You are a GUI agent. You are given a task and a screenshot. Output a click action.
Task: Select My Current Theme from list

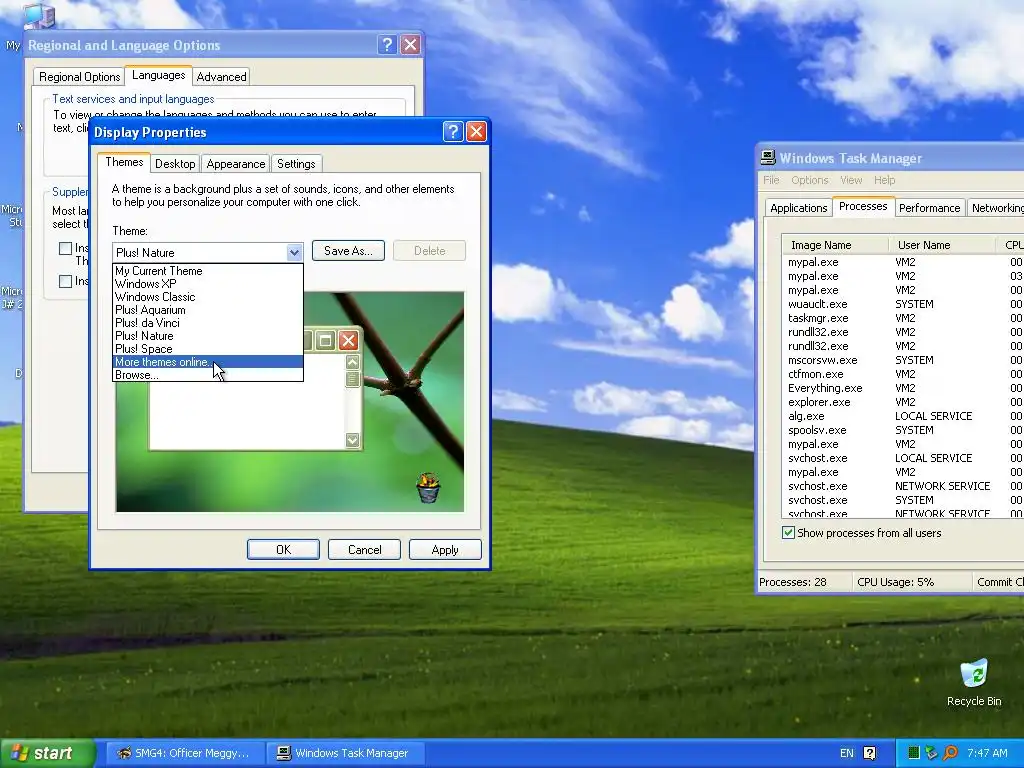[x=208, y=270]
